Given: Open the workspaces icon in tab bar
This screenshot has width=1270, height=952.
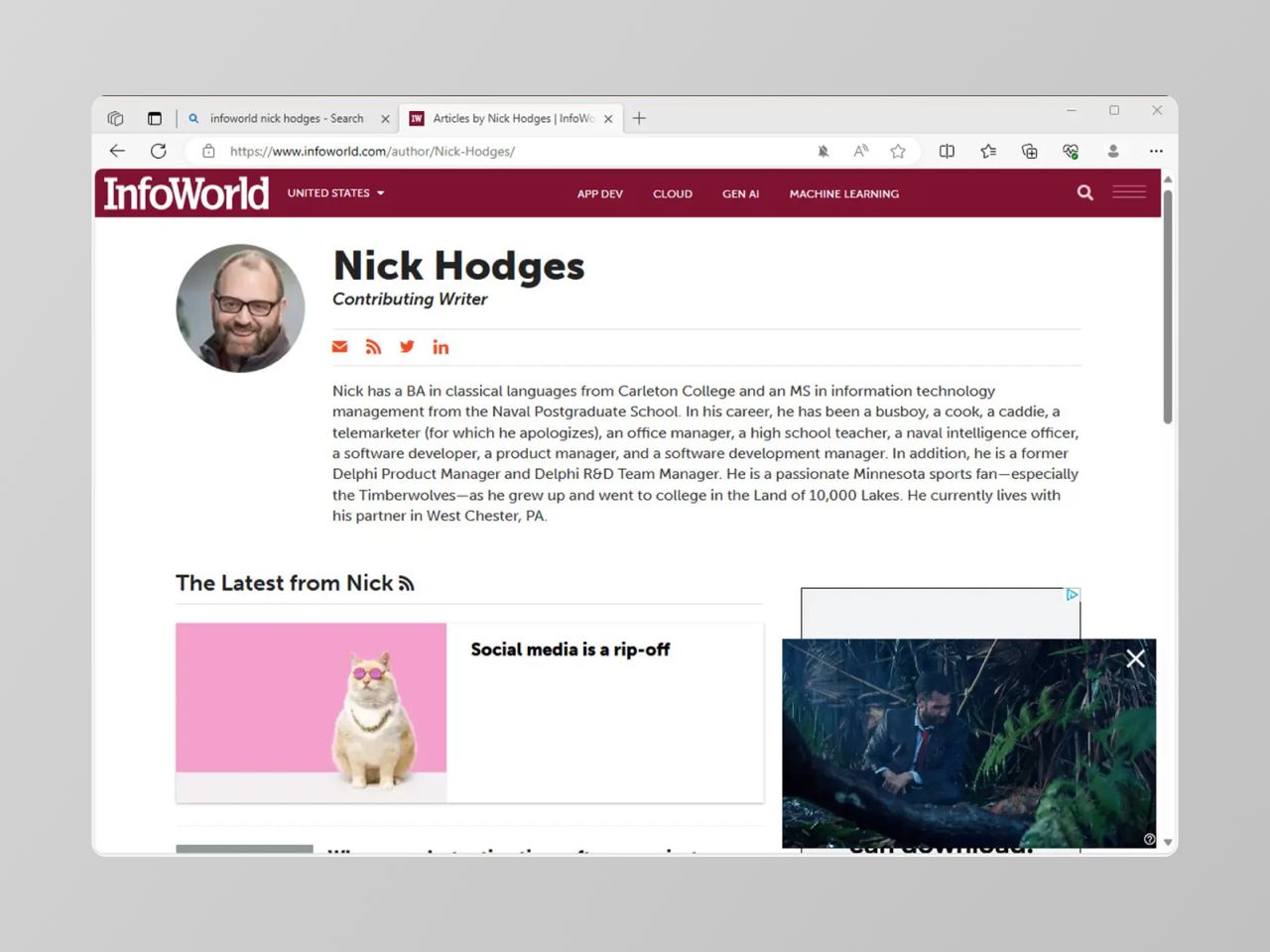Looking at the screenshot, I should pyautogui.click(x=115, y=118).
